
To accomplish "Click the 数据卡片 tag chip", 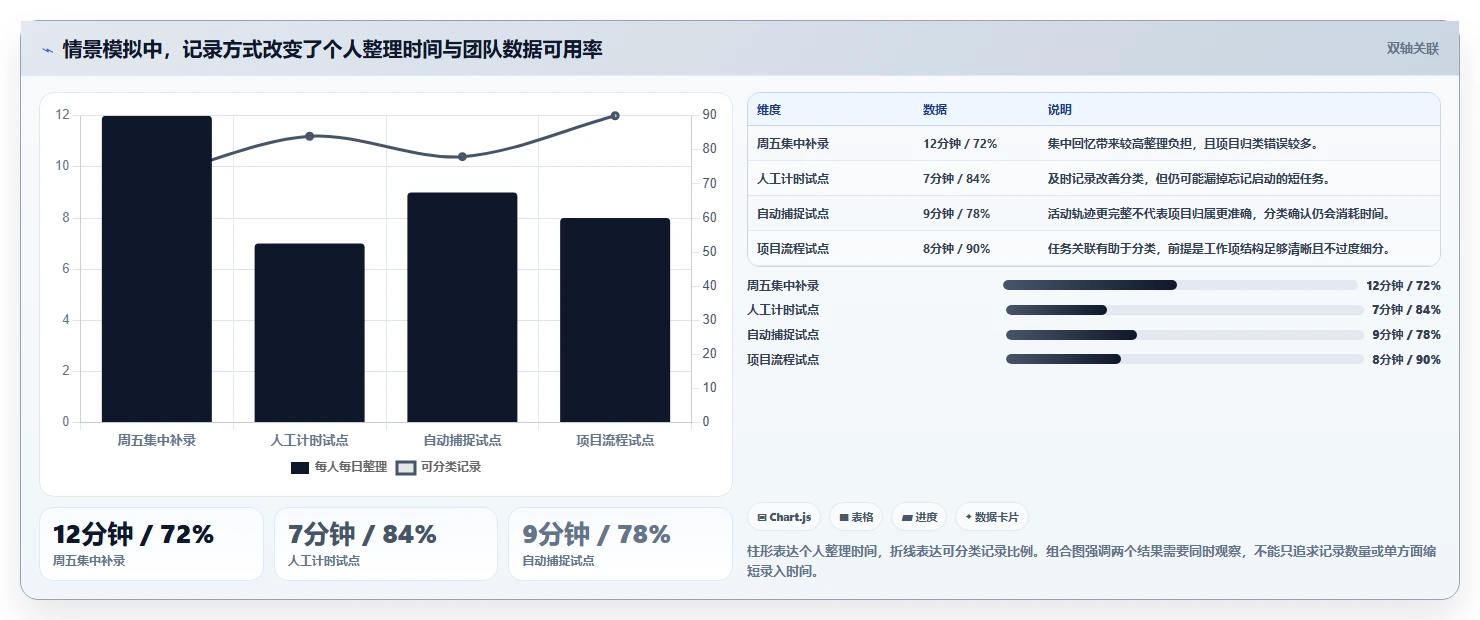I will click(x=992, y=517).
